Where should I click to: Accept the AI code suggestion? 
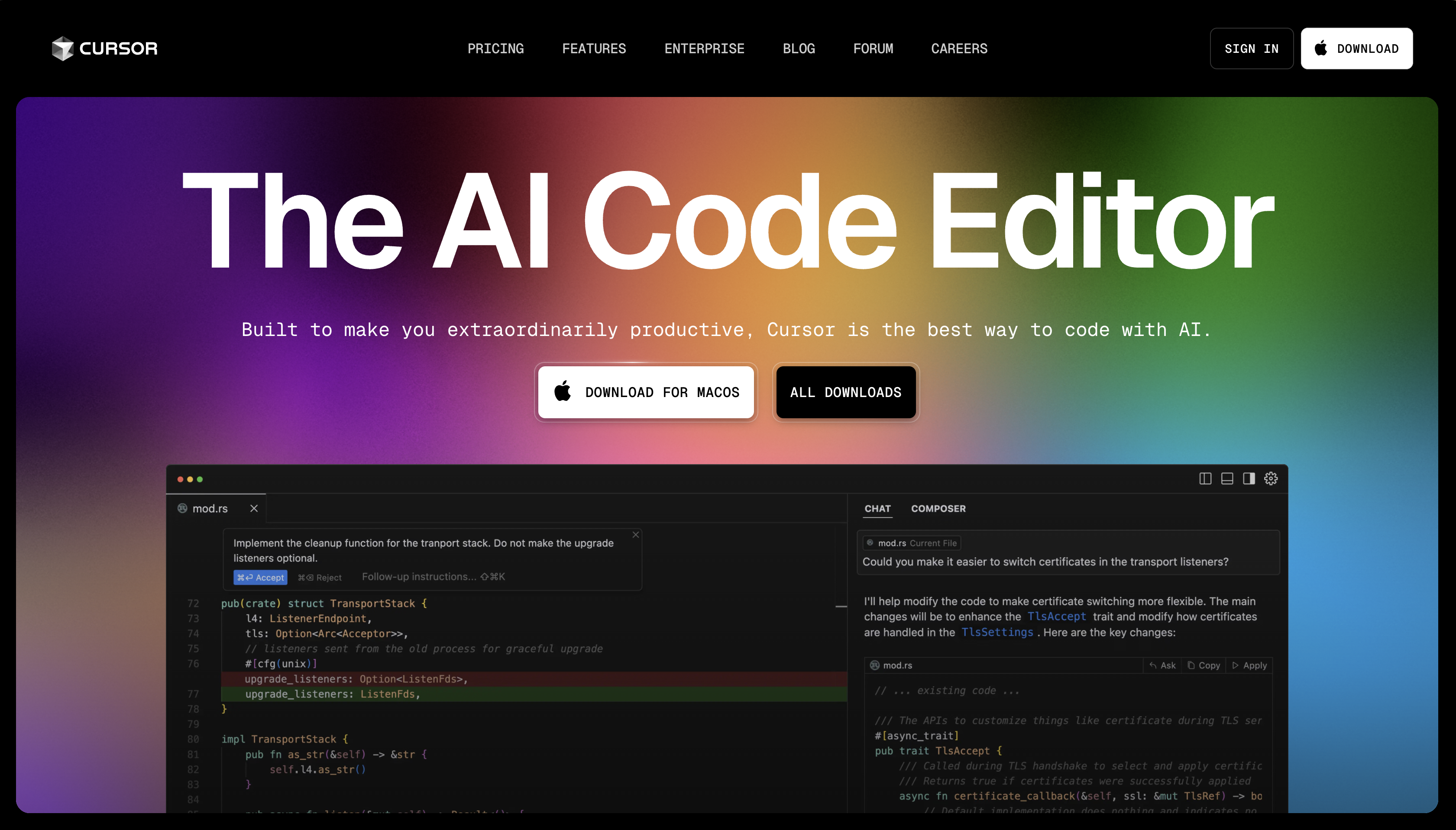coord(261,577)
